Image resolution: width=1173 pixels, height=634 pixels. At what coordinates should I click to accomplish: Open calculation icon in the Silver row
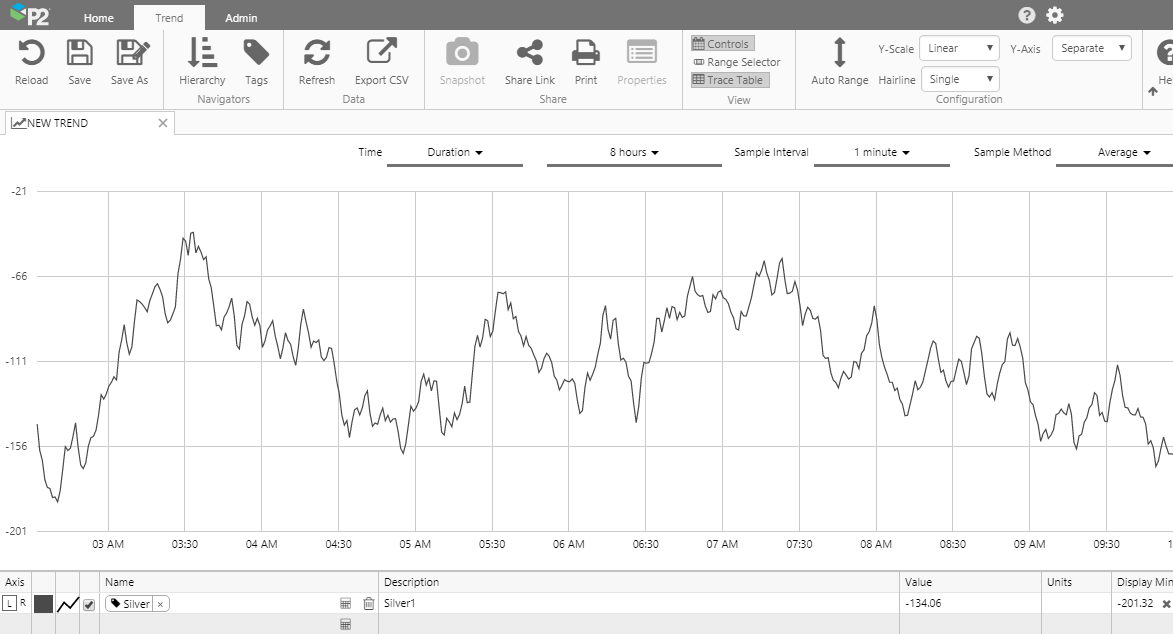(x=346, y=603)
